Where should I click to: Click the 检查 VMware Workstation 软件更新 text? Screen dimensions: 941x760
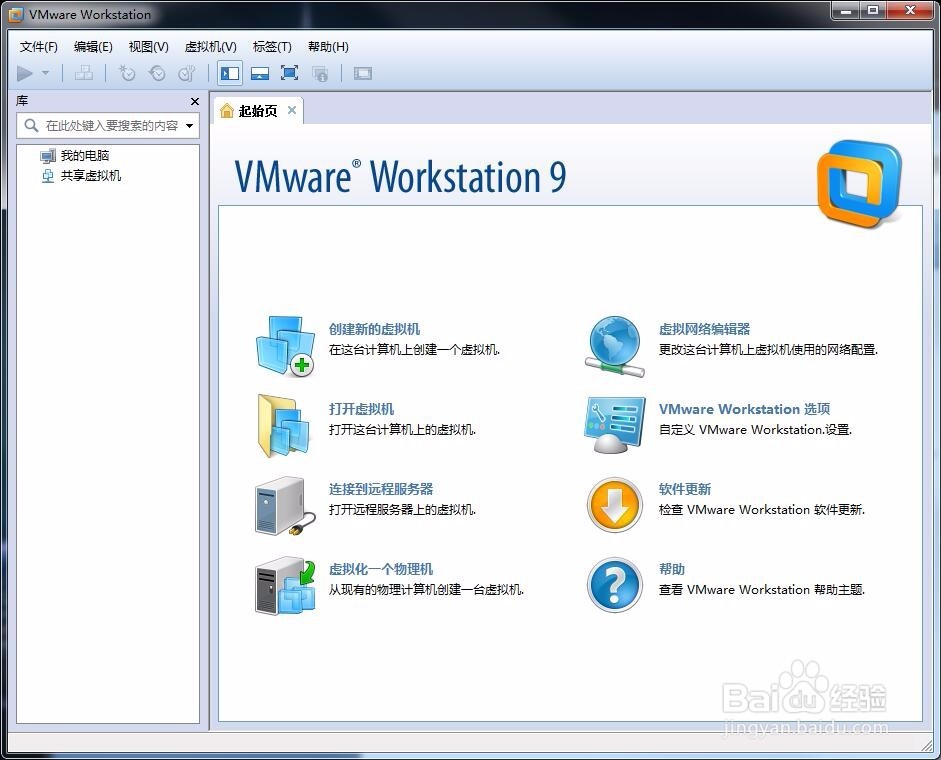point(762,509)
